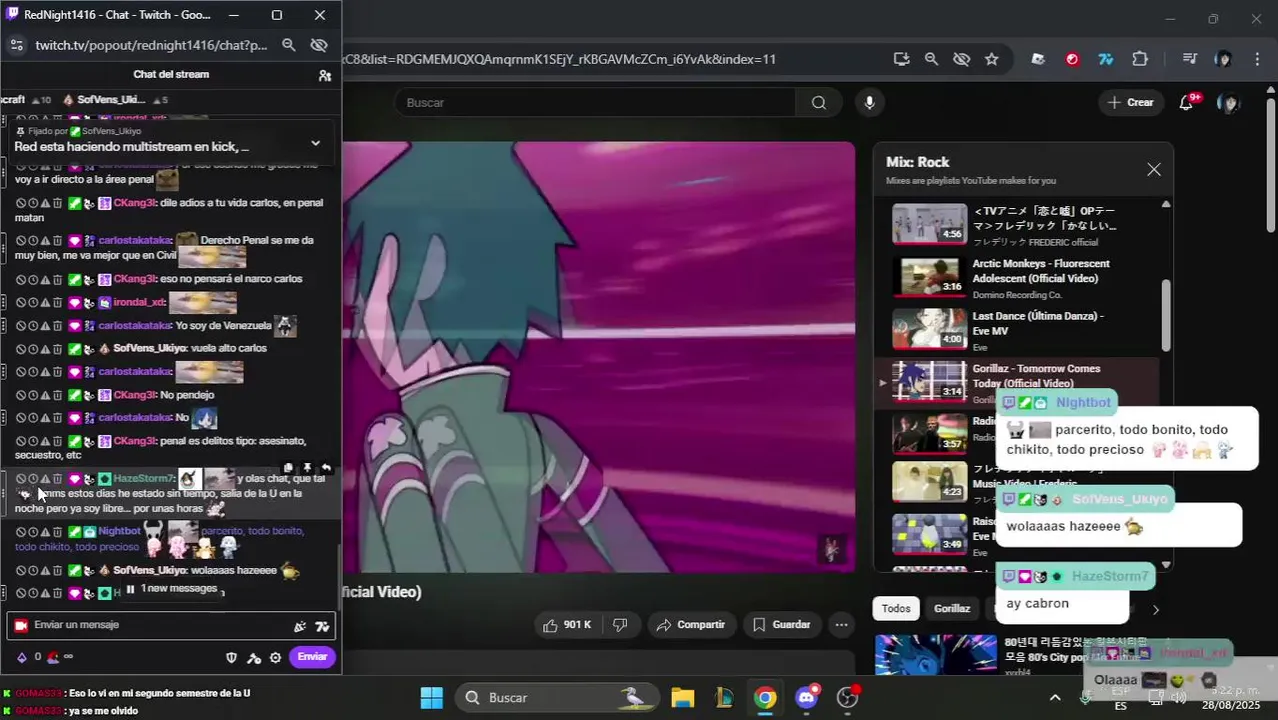This screenshot has width=1278, height=720.
Task: Toggle third-party cookies eye icon in Chrome
Action: pos(961,59)
